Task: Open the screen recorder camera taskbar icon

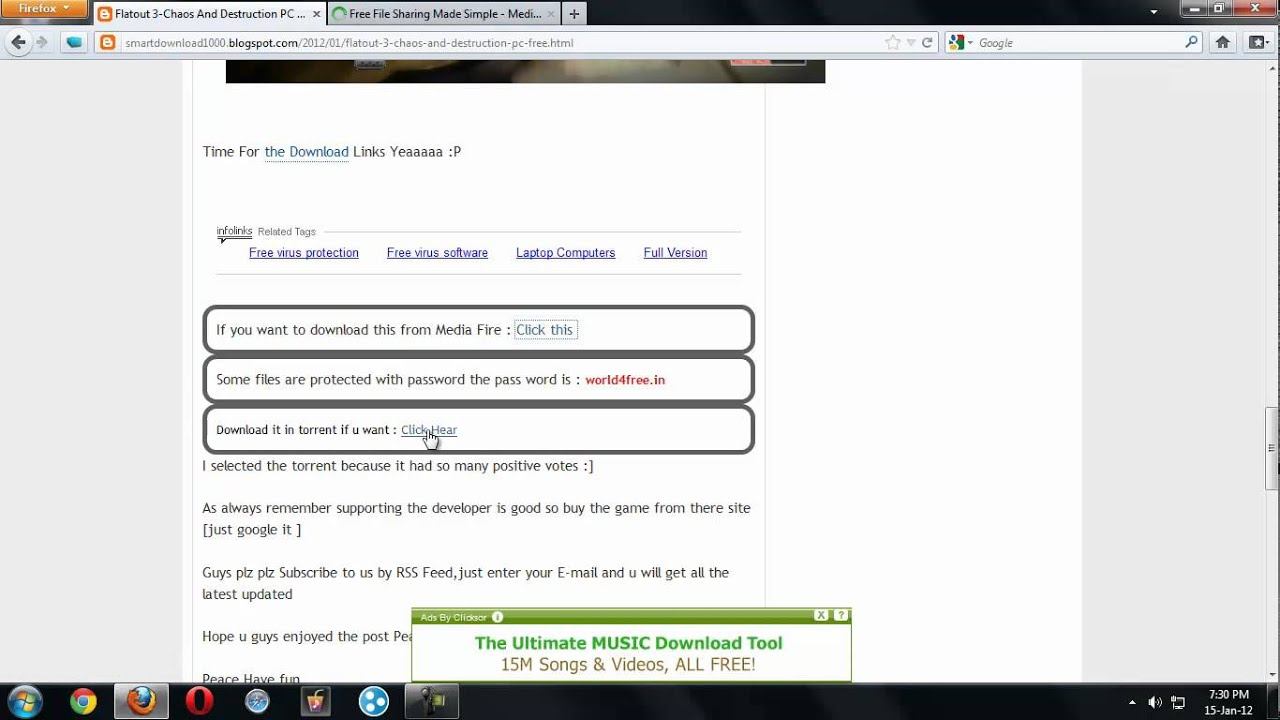Action: click(432, 702)
